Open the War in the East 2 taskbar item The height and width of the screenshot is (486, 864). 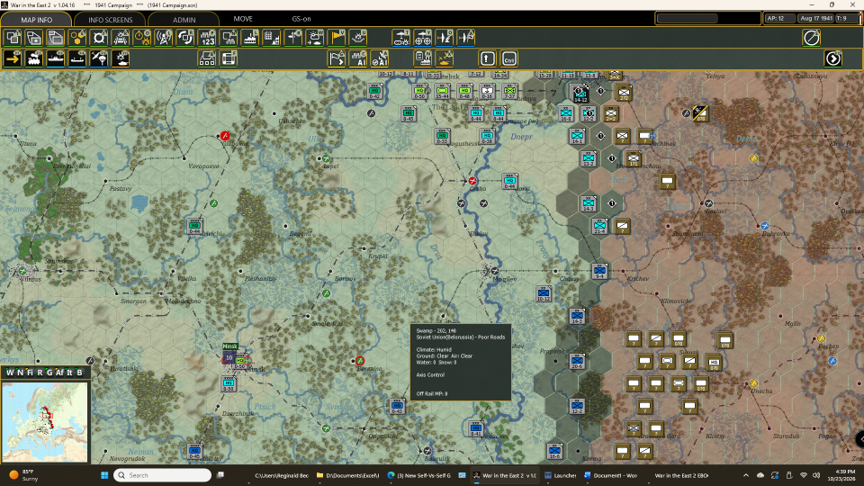tap(505, 475)
